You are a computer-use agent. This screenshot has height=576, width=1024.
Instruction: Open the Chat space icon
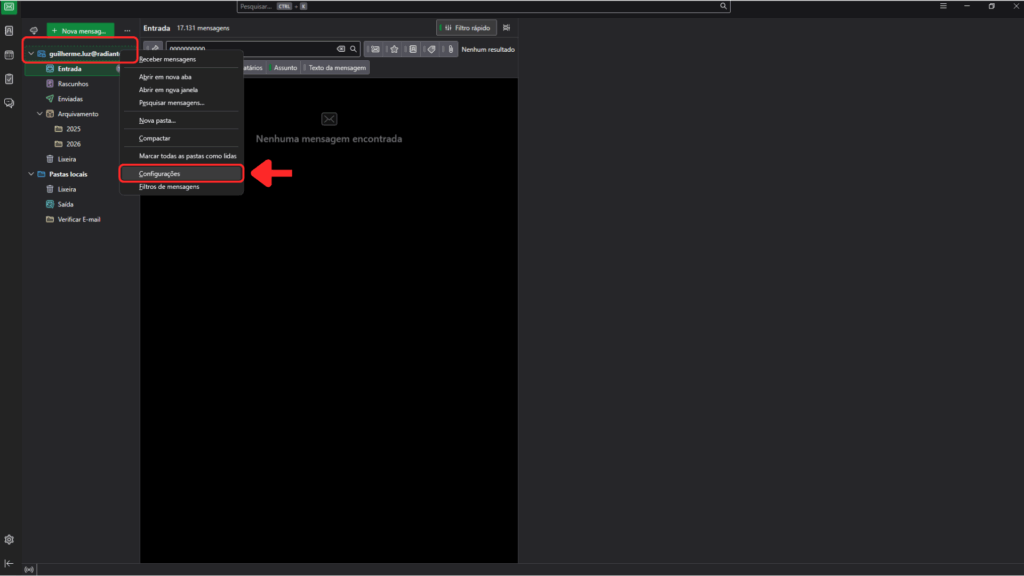[x=9, y=102]
